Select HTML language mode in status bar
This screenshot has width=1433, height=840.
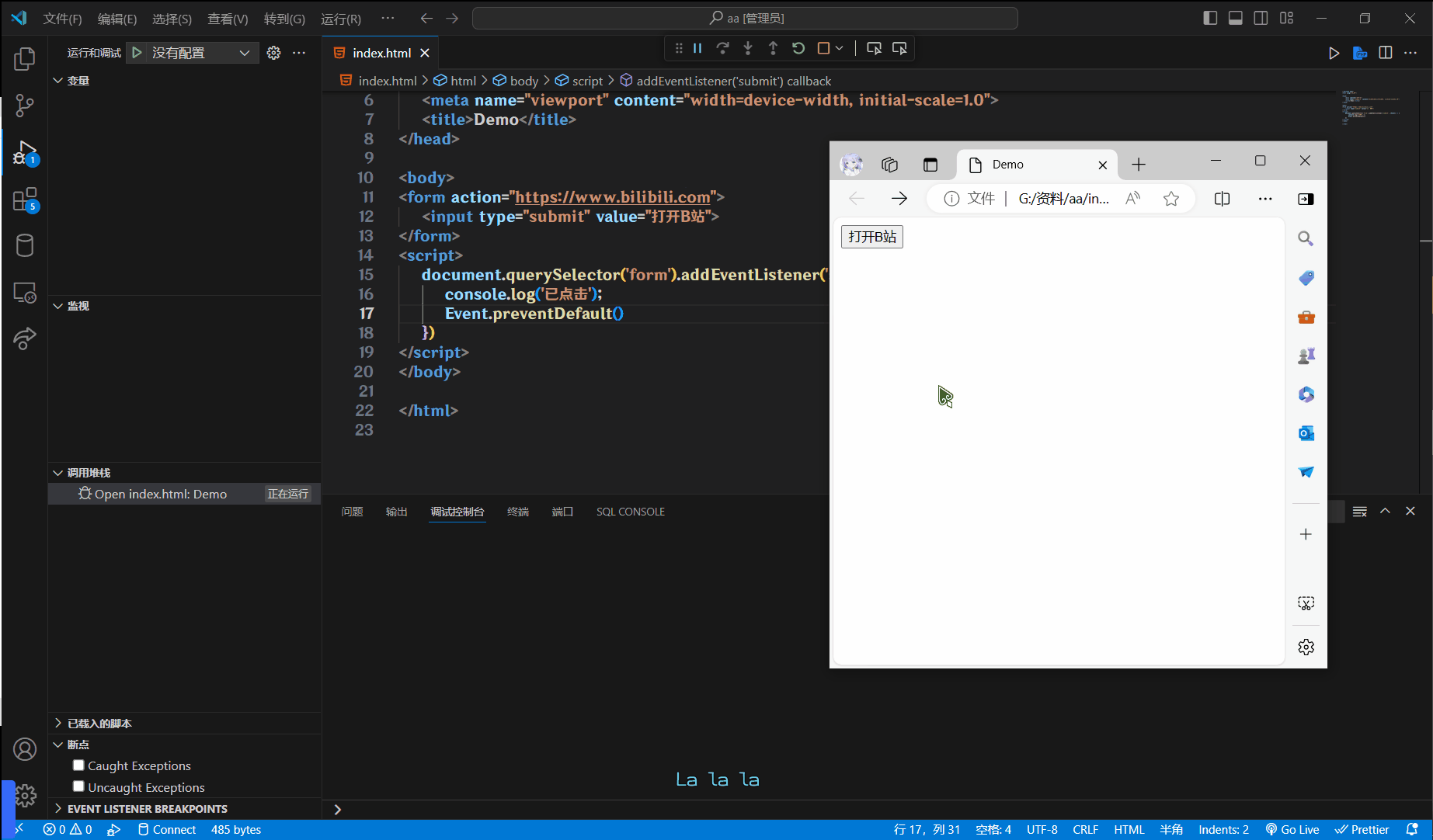1129,830
